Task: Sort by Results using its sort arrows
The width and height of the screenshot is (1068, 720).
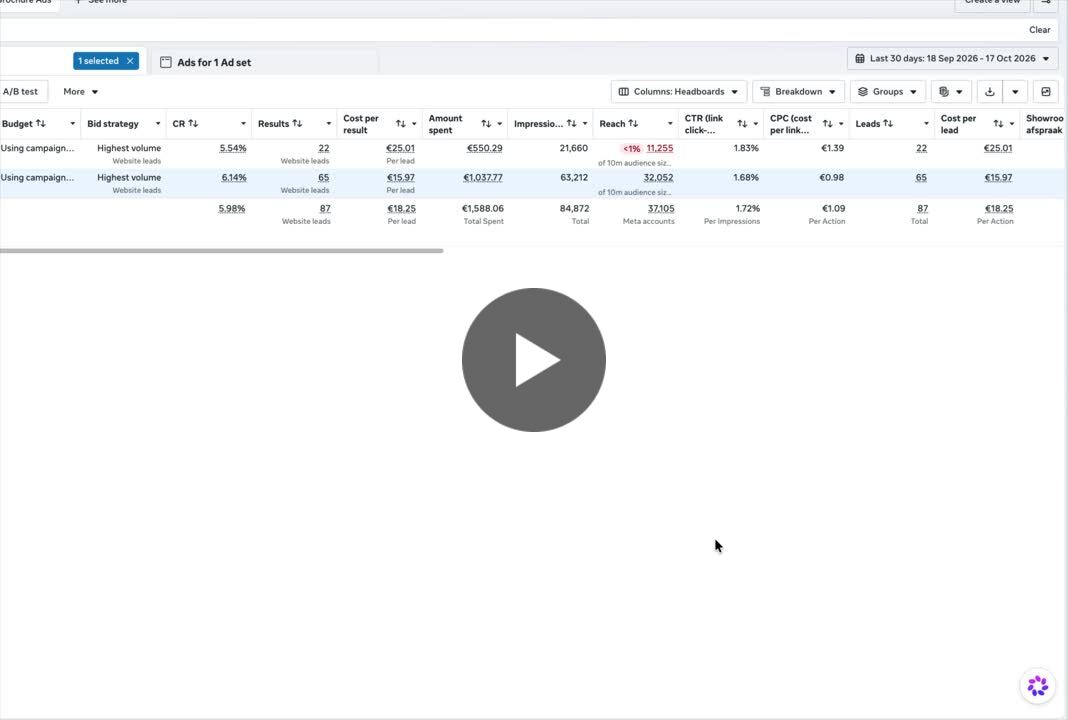Action: (297, 123)
